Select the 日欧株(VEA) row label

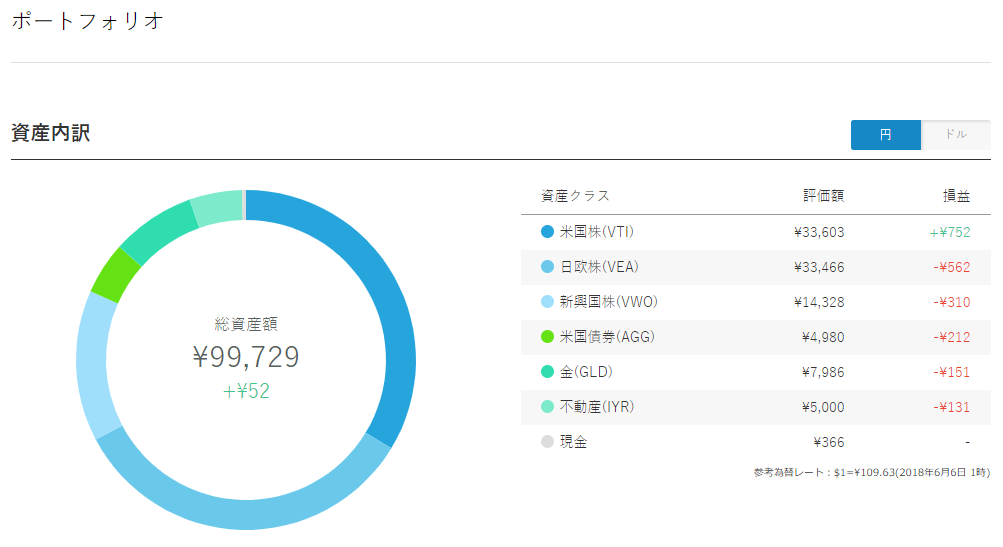click(x=599, y=267)
